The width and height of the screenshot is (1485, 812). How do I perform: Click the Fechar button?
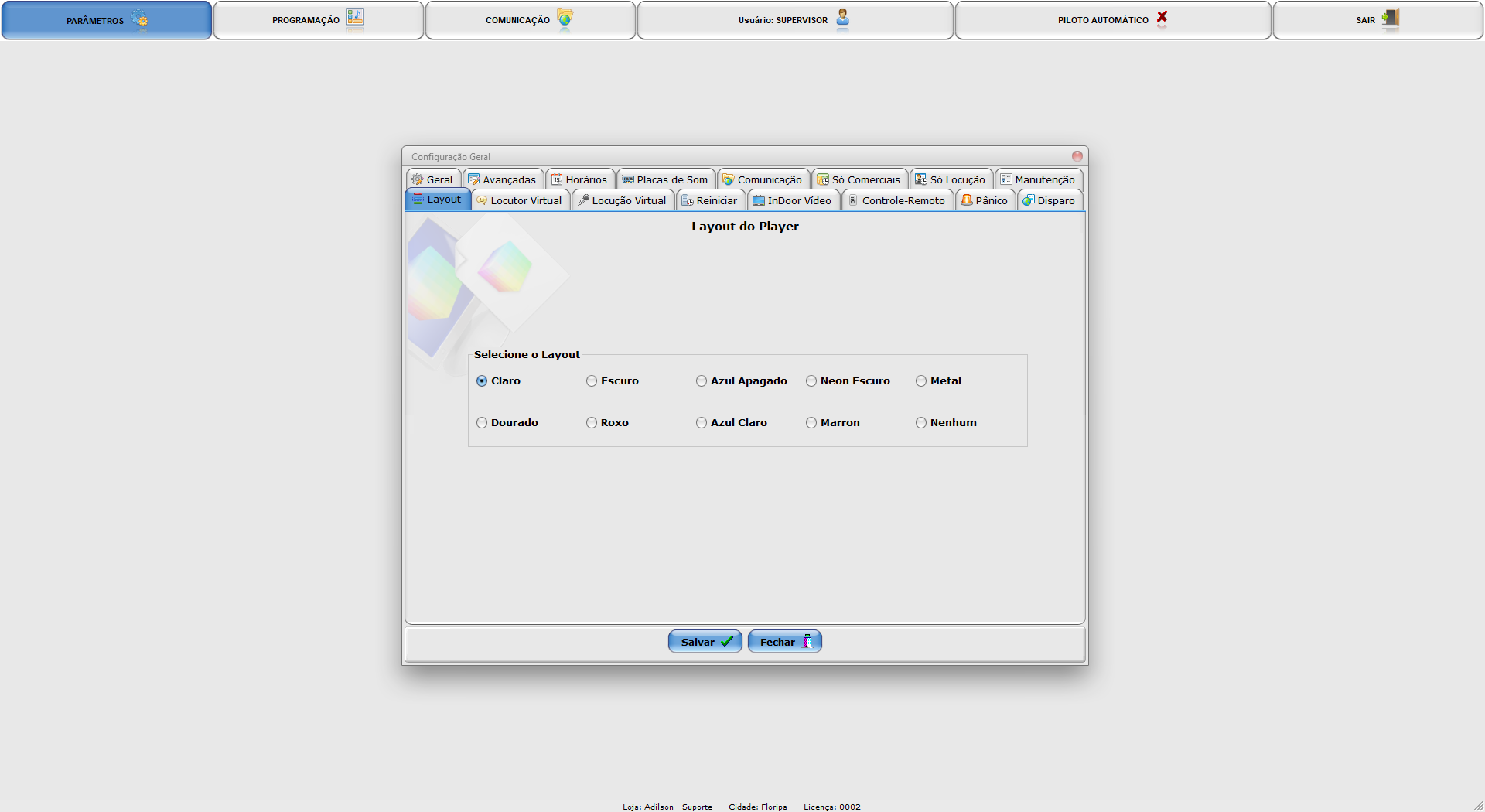tap(785, 641)
